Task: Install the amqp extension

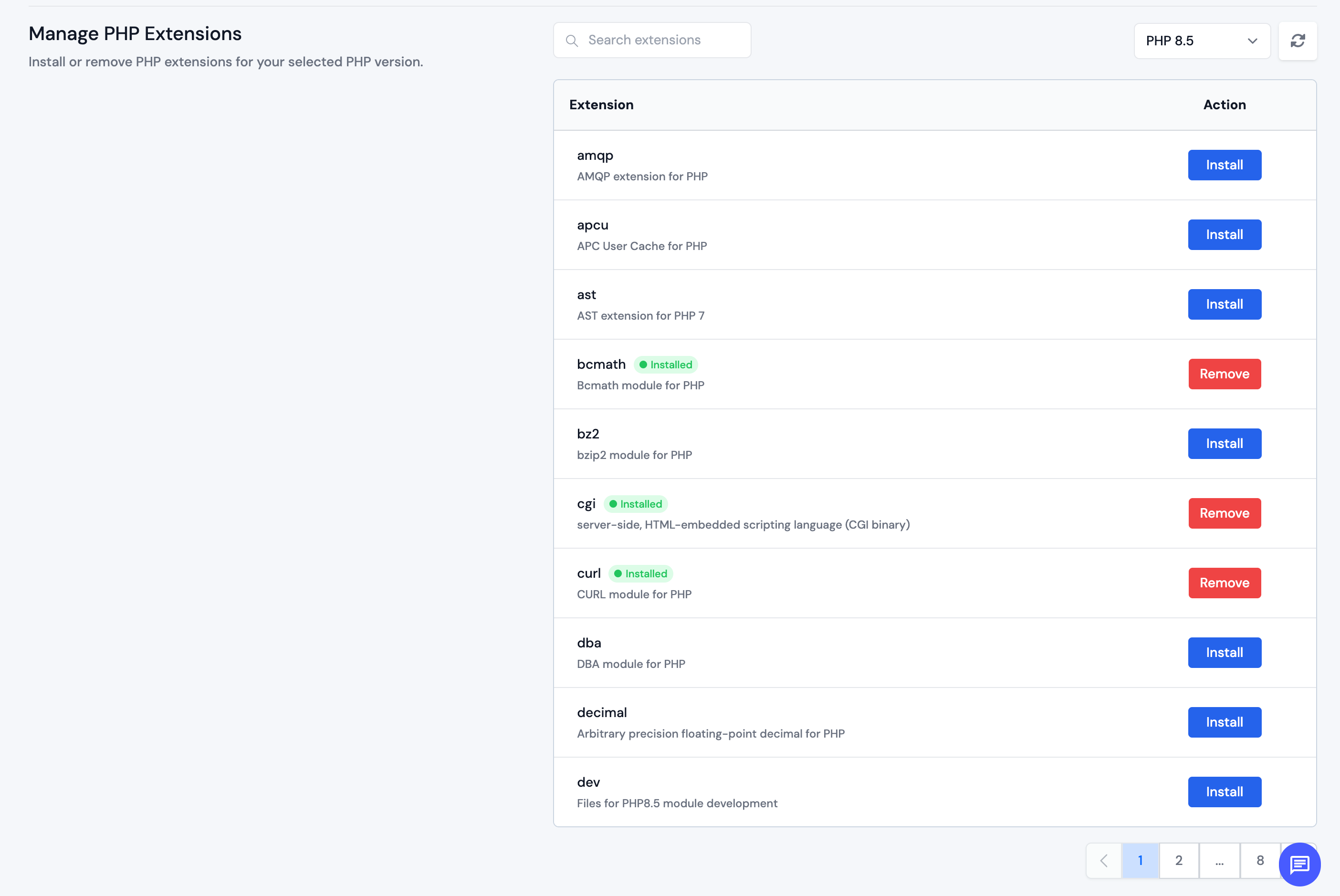Action: [1224, 165]
